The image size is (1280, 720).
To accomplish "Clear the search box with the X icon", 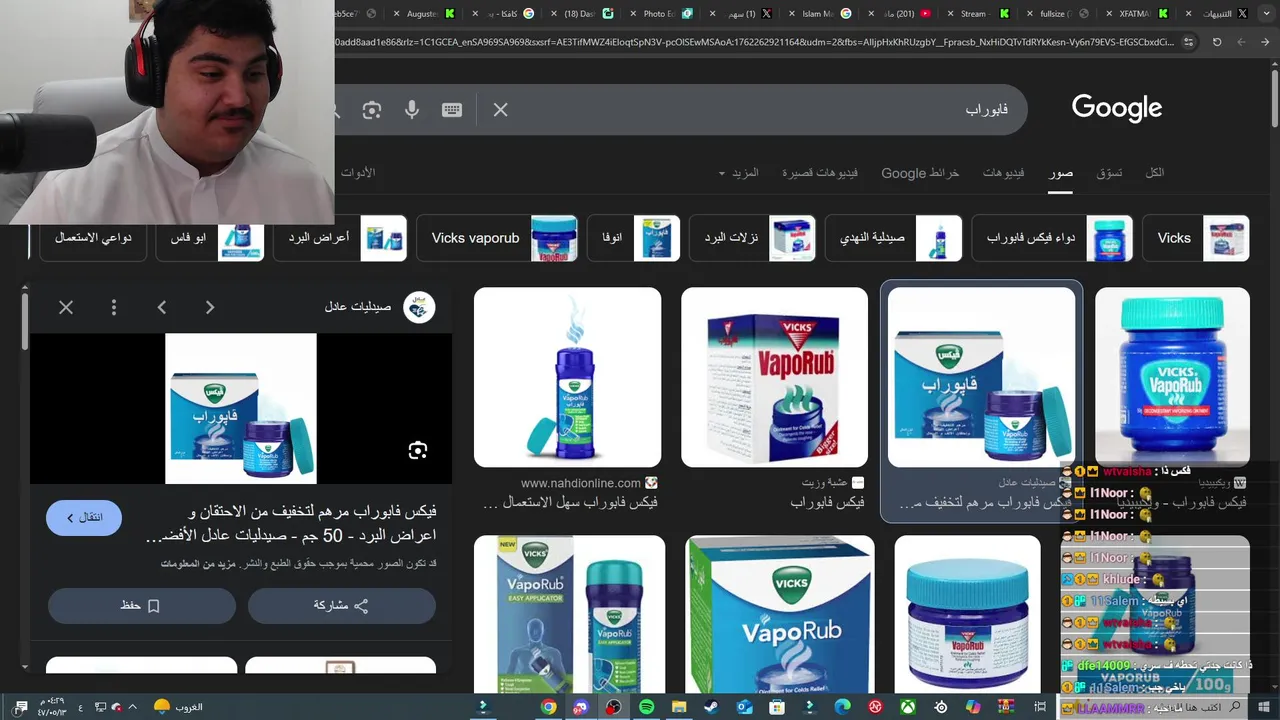I will [500, 110].
